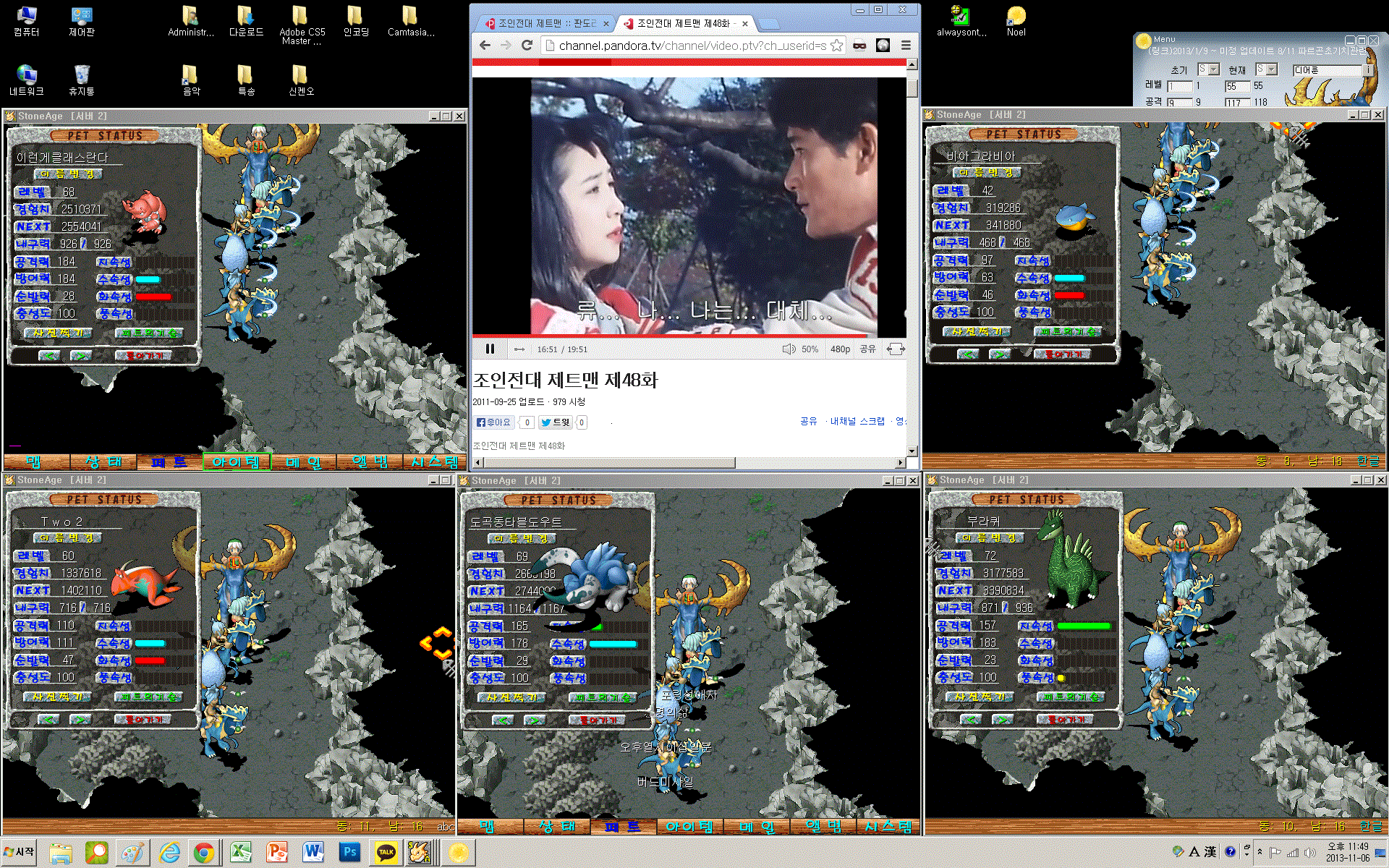Image resolution: width=1389 pixels, height=868 pixels.
Task: Open Excel from taskbar
Action: [x=240, y=854]
